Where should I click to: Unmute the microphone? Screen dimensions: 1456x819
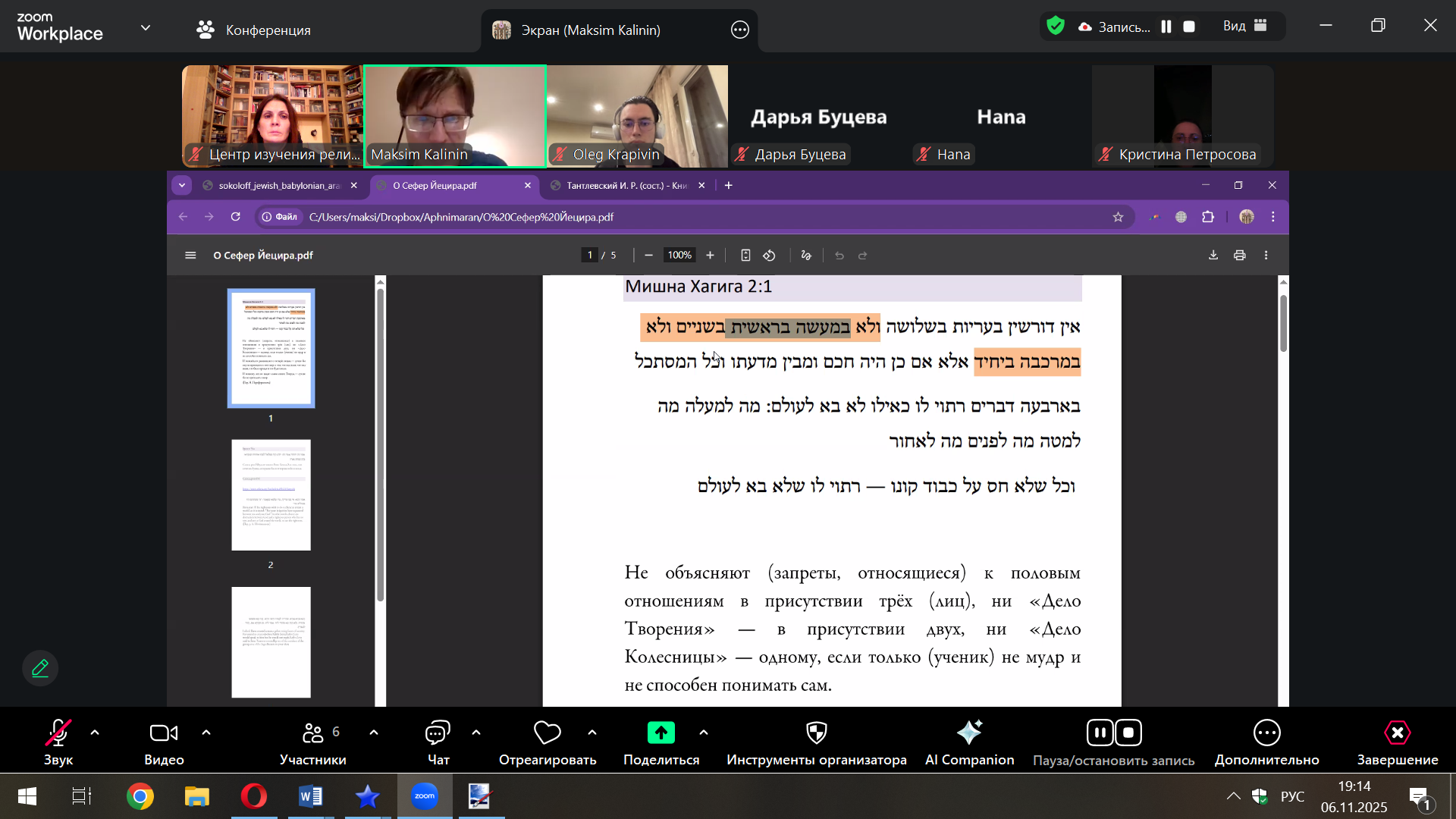click(x=58, y=733)
